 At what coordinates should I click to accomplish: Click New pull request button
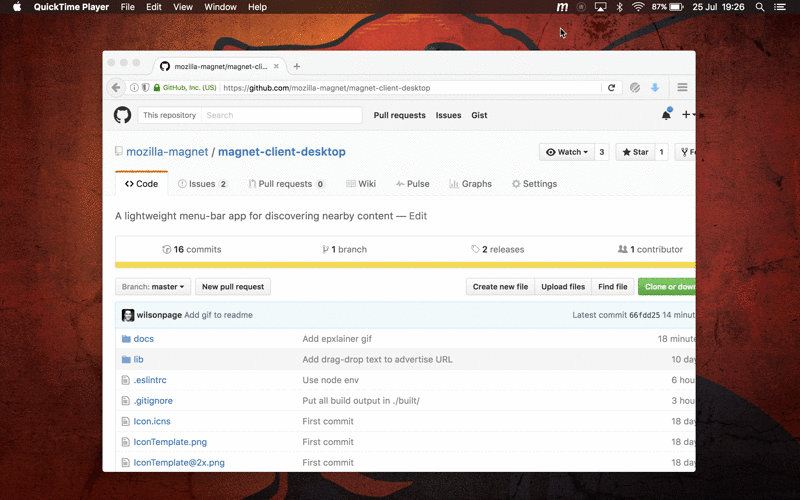point(233,287)
